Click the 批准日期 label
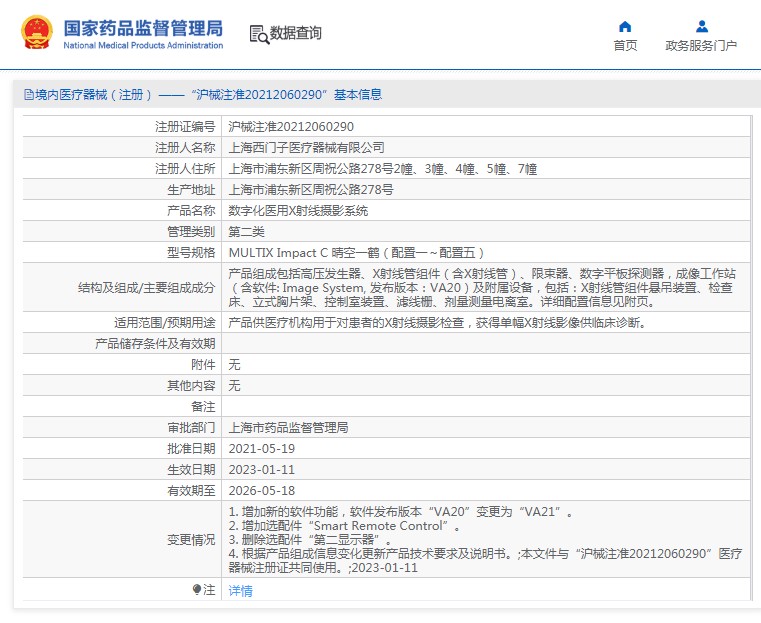Image resolution: width=761 pixels, height=623 pixels. coord(191,448)
